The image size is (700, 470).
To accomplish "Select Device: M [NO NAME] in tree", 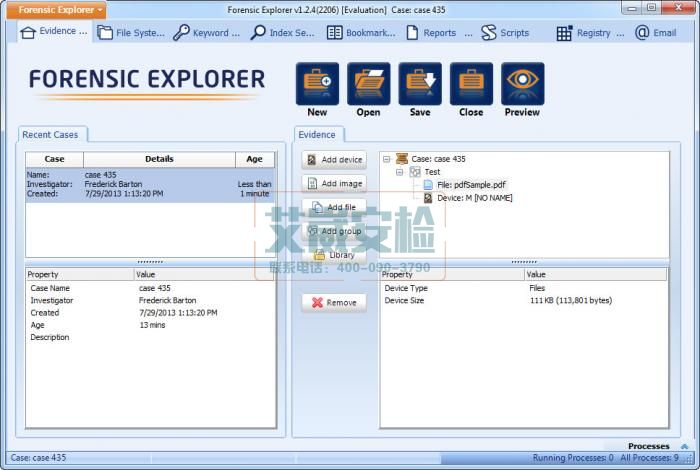I will (475, 198).
